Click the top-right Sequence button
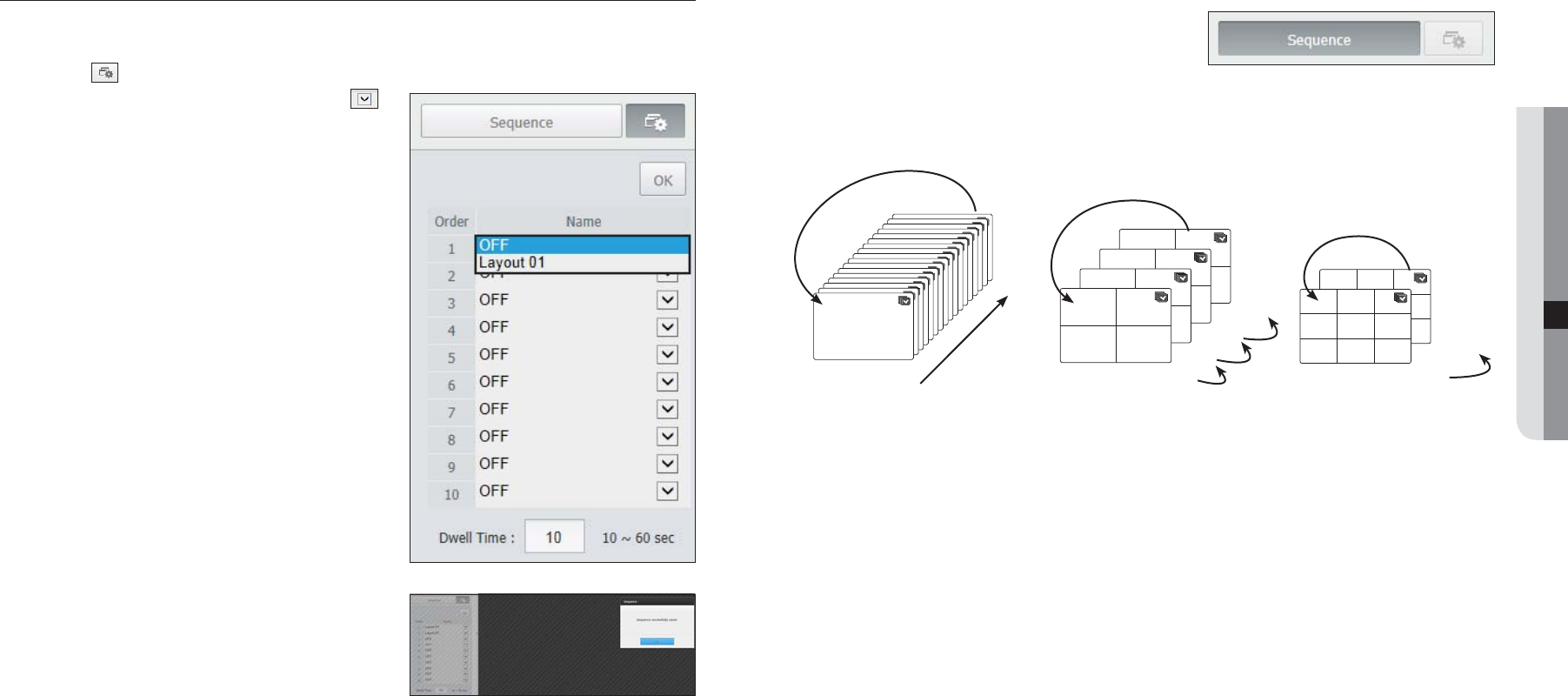1568x696 pixels. tap(1318, 40)
